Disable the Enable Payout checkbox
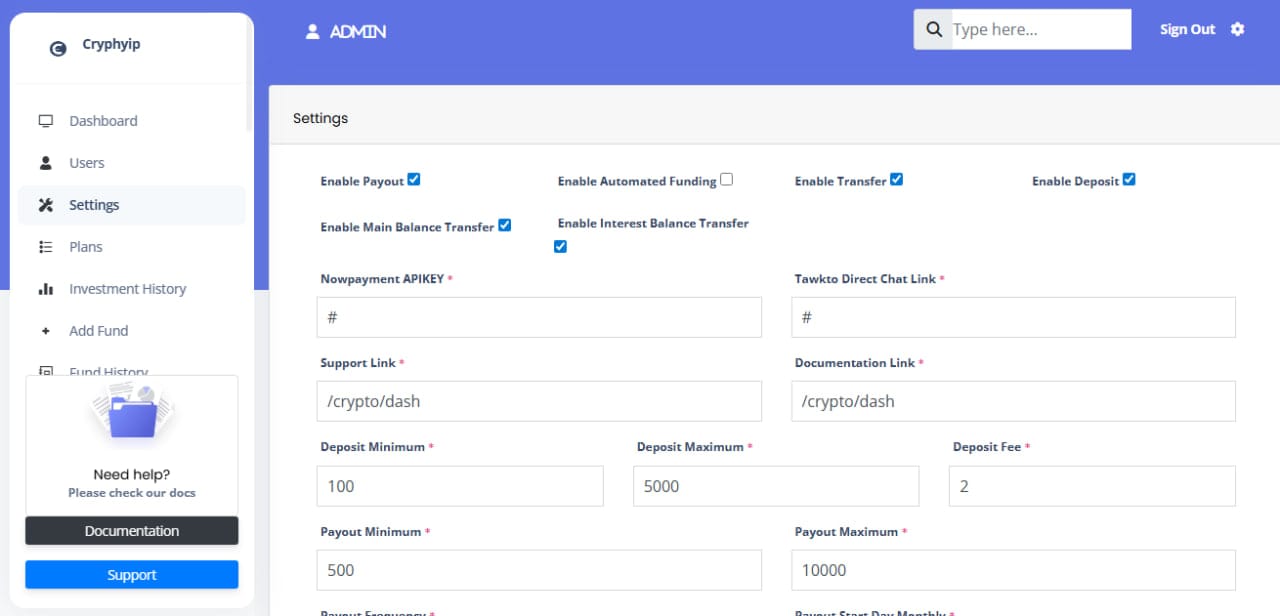1280x616 pixels. point(413,179)
